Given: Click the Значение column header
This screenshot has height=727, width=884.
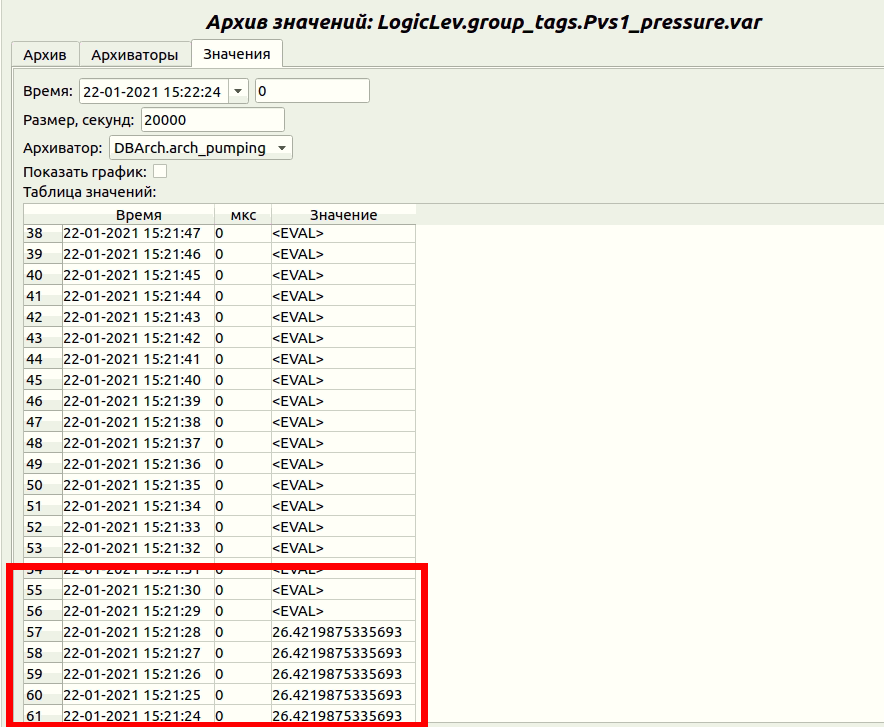Looking at the screenshot, I should [343, 215].
